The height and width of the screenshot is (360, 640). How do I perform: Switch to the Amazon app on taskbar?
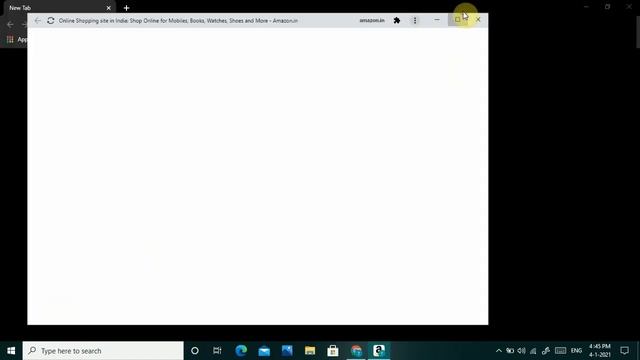(379, 351)
